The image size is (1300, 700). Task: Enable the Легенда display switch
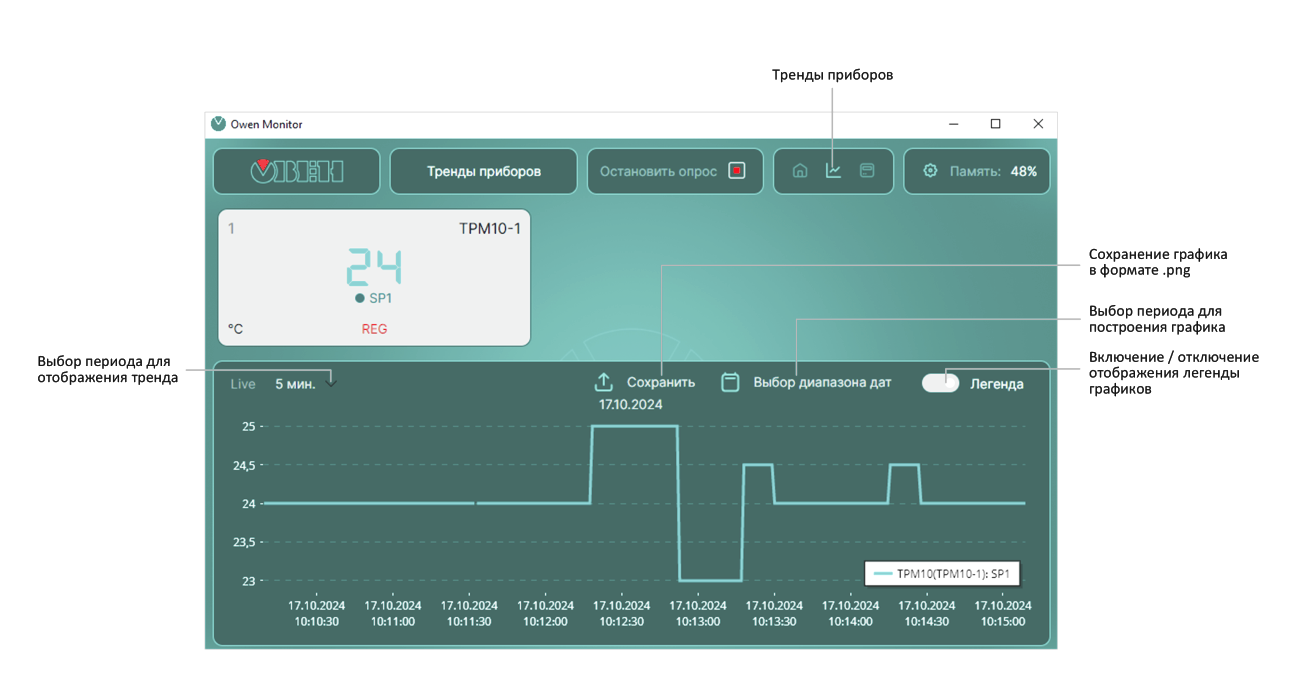pyautogui.click(x=940, y=382)
